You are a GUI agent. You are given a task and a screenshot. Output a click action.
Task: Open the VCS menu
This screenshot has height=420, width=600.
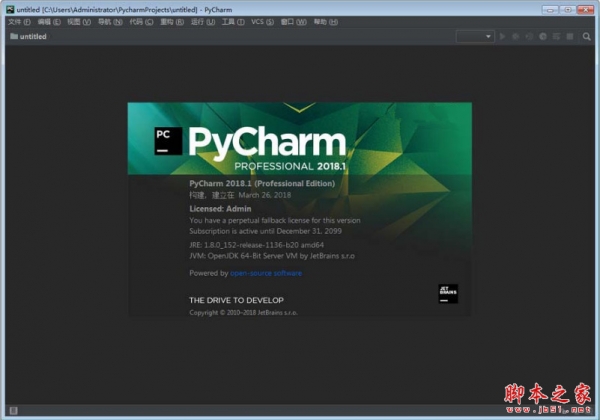click(x=259, y=21)
